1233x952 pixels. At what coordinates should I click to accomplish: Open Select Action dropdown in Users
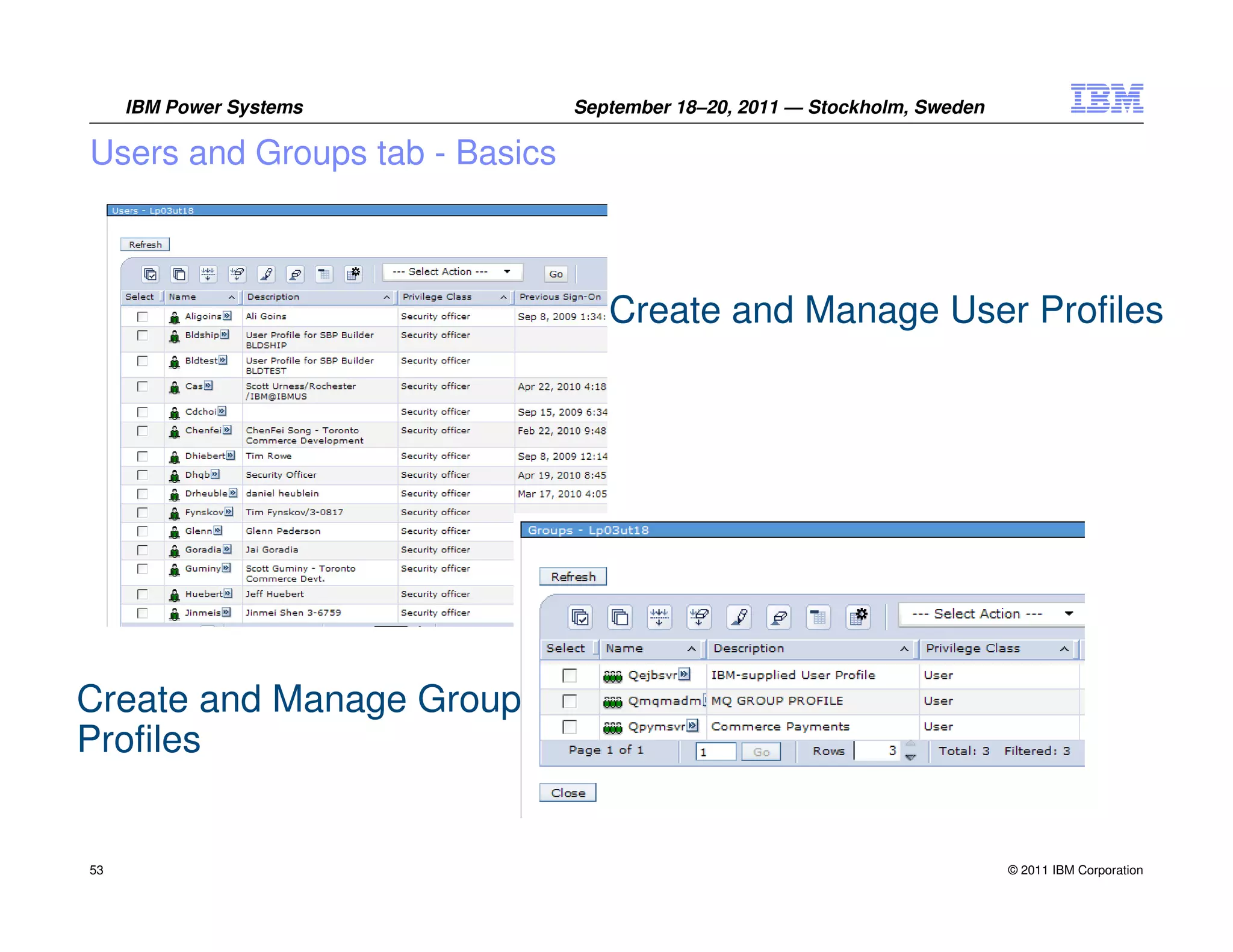tap(453, 272)
